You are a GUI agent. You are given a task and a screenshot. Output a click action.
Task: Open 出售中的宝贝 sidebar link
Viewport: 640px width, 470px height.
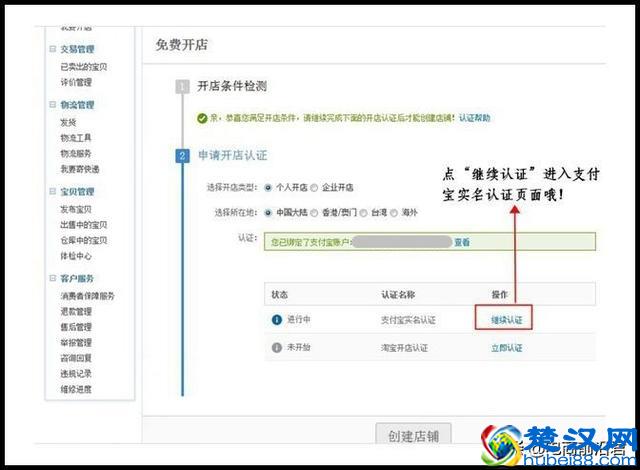coord(84,225)
